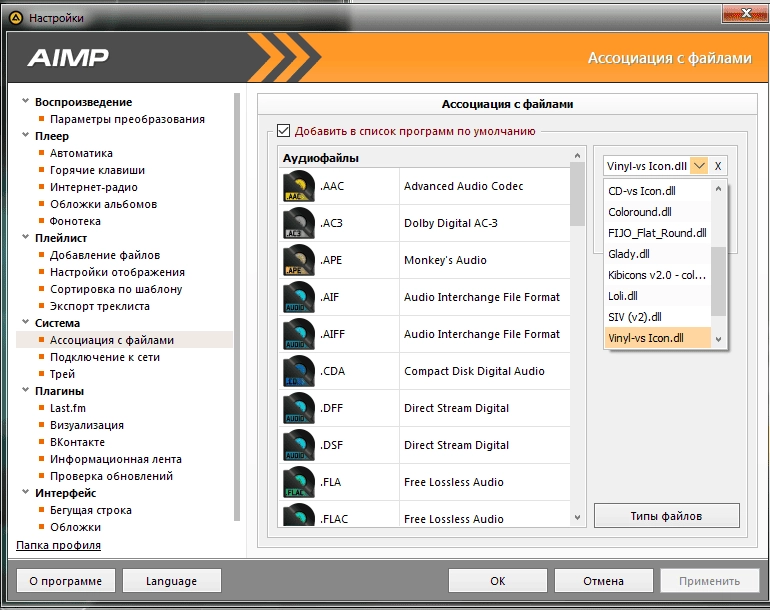Choose Glady.dll icon library

pyautogui.click(x=658, y=254)
